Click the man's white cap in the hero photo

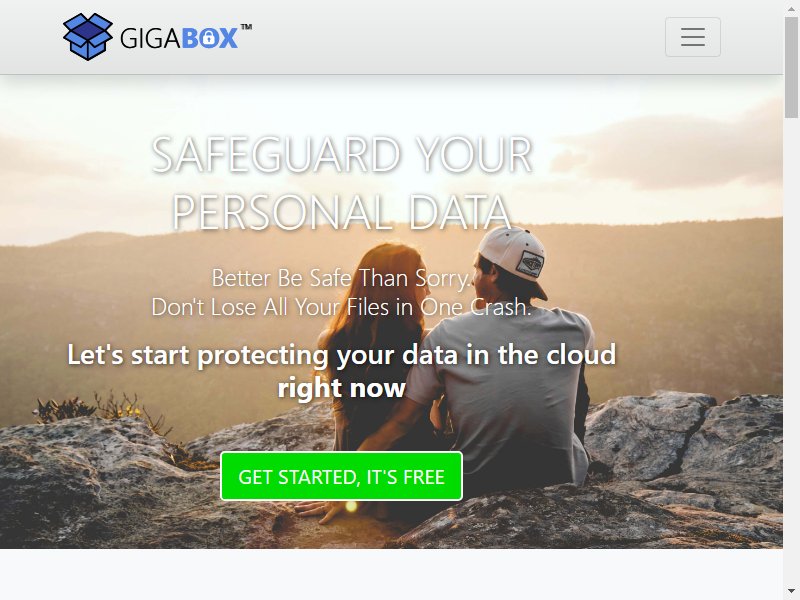(512, 254)
